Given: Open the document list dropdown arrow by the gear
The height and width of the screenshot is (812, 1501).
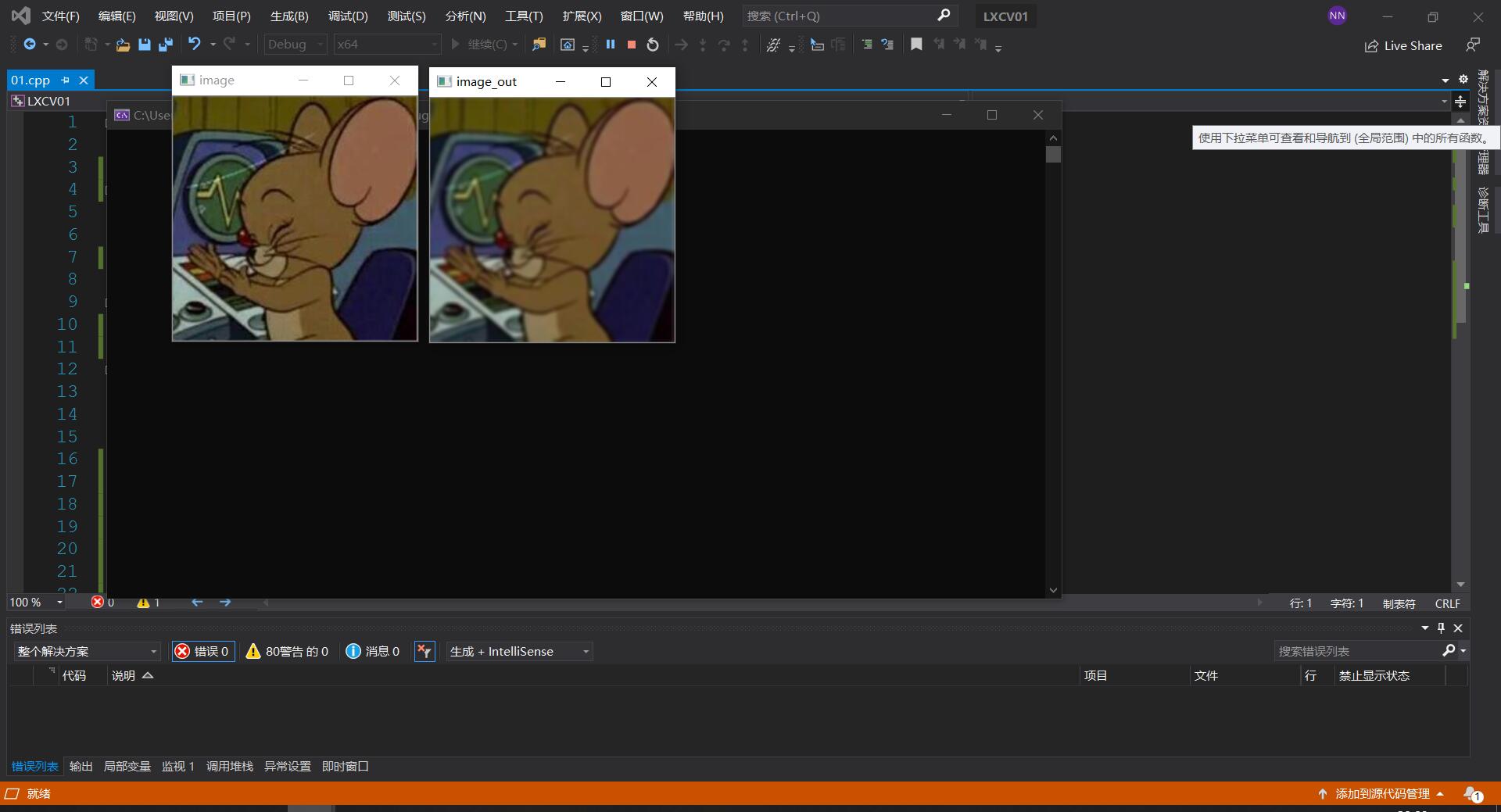Looking at the screenshot, I should 1445,80.
